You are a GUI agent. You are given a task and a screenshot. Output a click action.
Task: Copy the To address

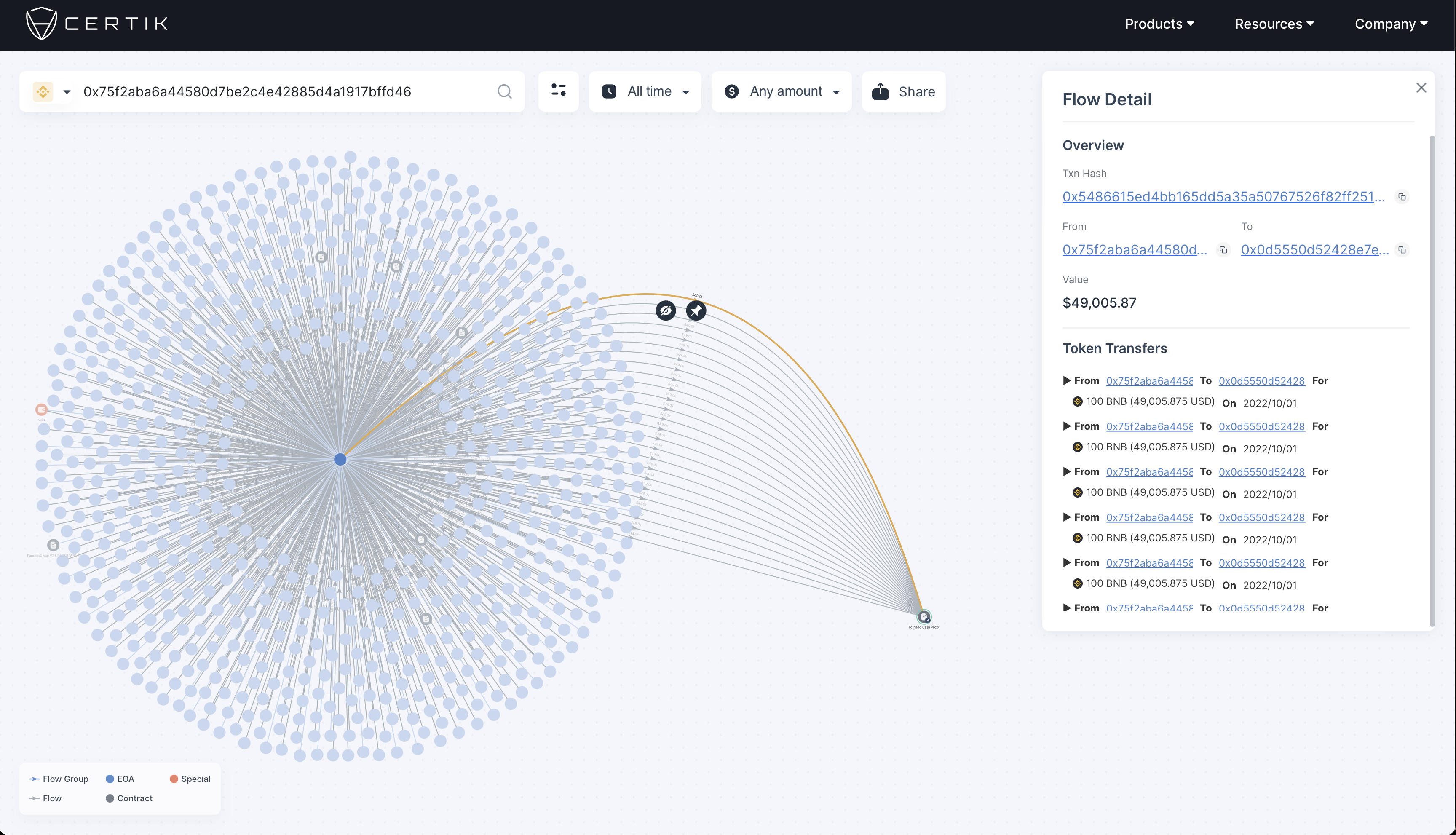(1402, 250)
